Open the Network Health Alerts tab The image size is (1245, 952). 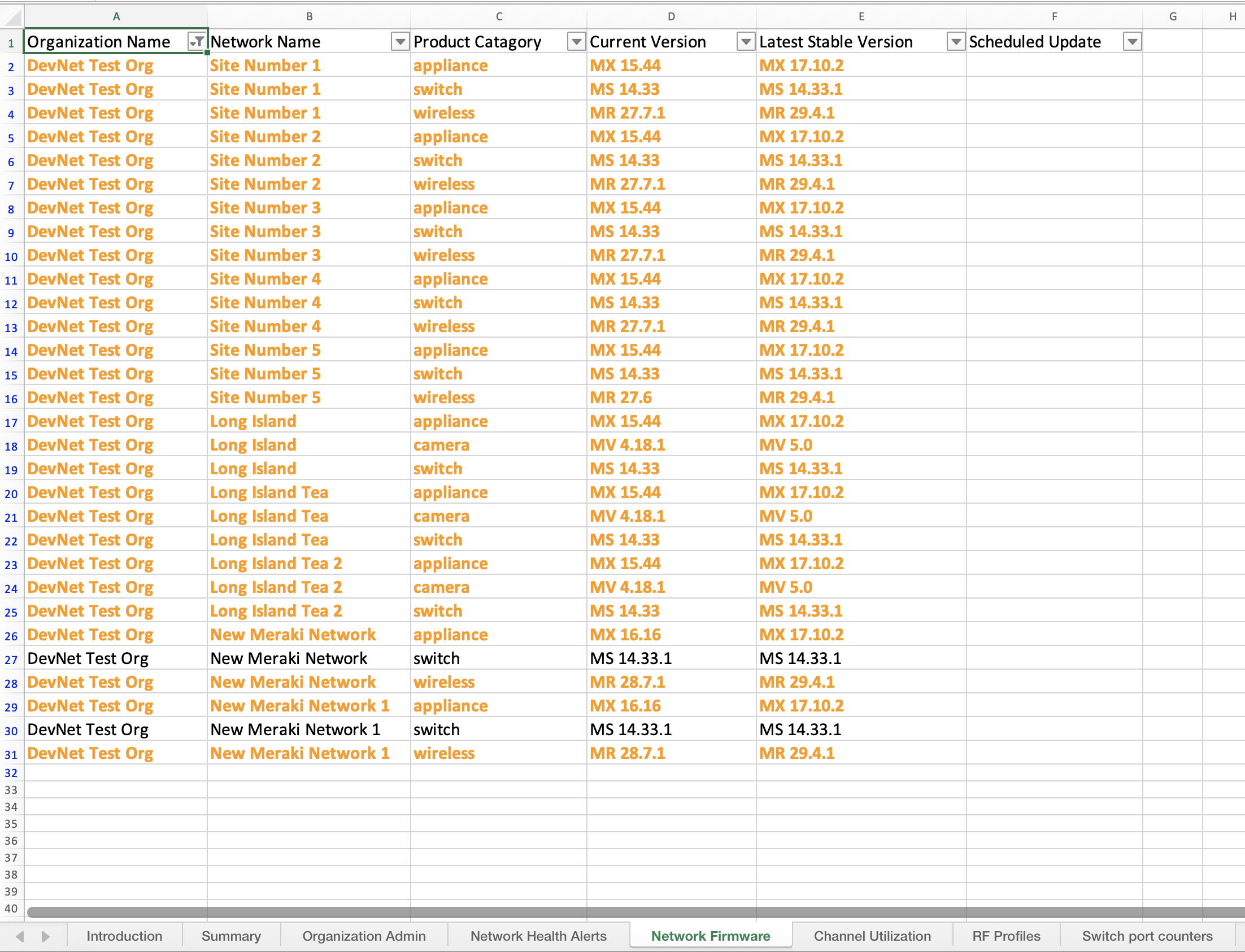[538, 936]
